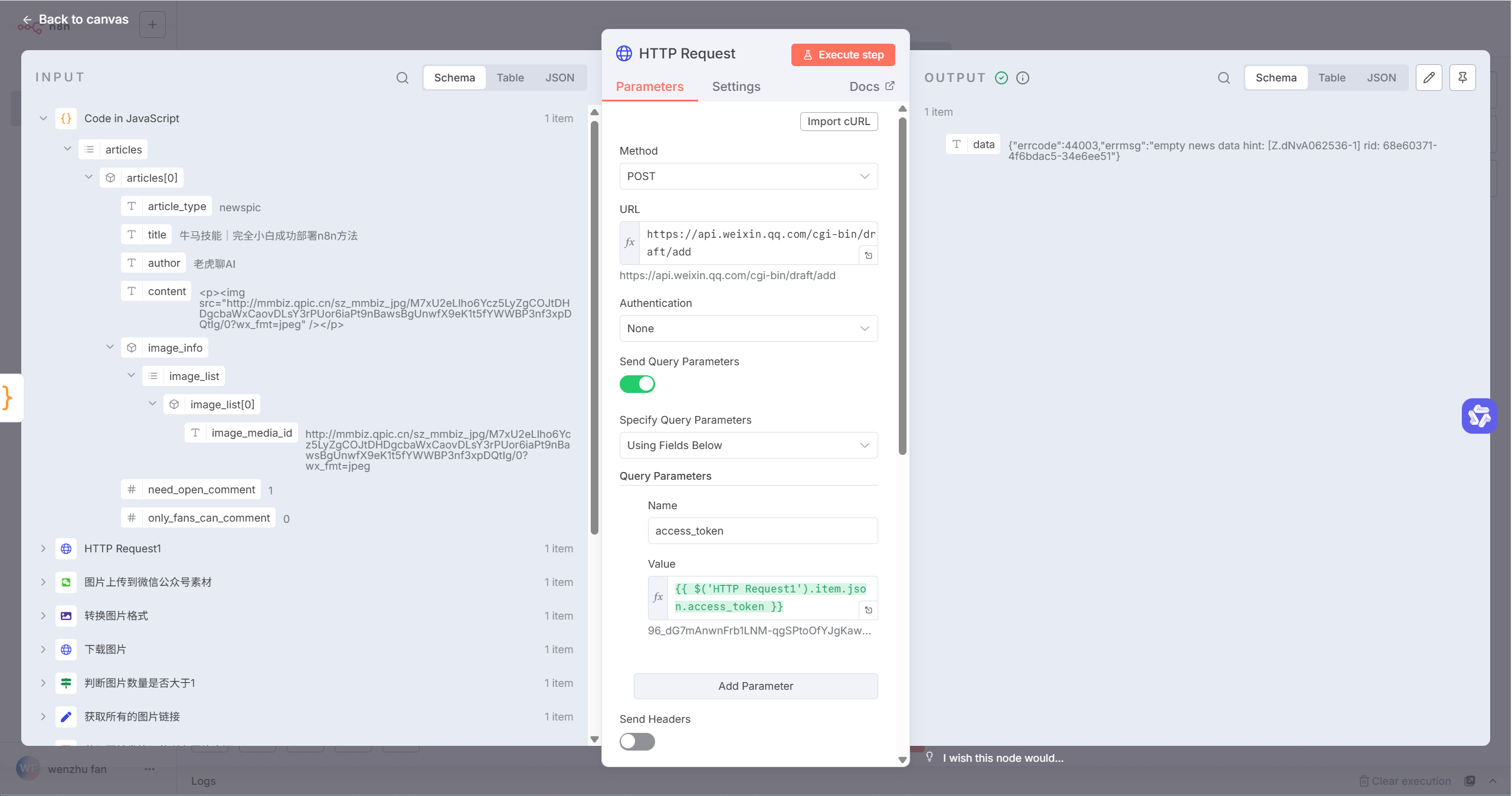The image size is (1512, 796).
Task: Open the AI assistant floating icon
Action: (1478, 416)
